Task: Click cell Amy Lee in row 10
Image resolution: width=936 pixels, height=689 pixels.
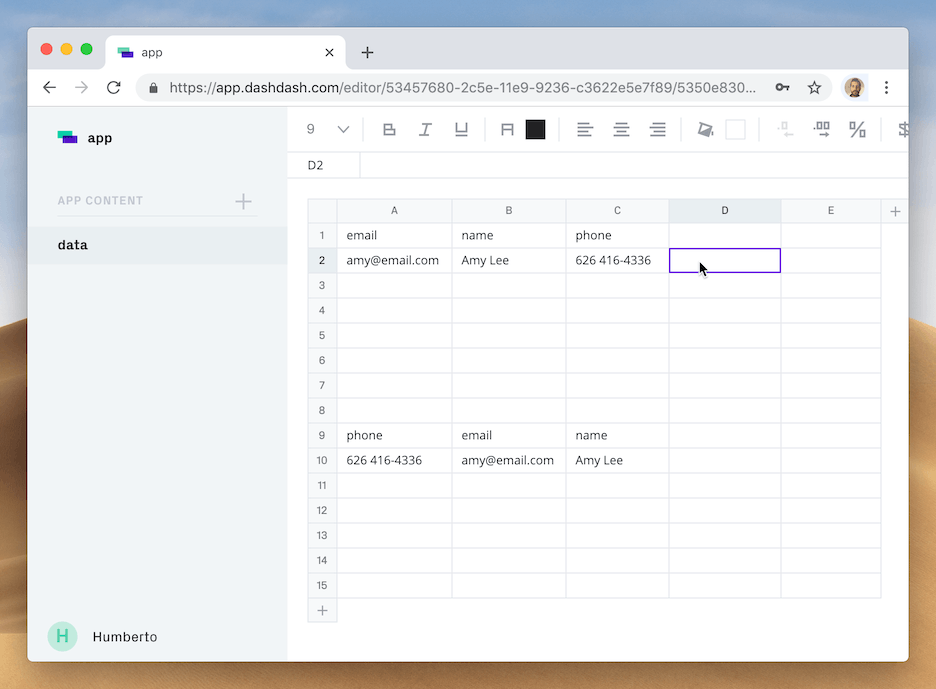Action: point(617,460)
